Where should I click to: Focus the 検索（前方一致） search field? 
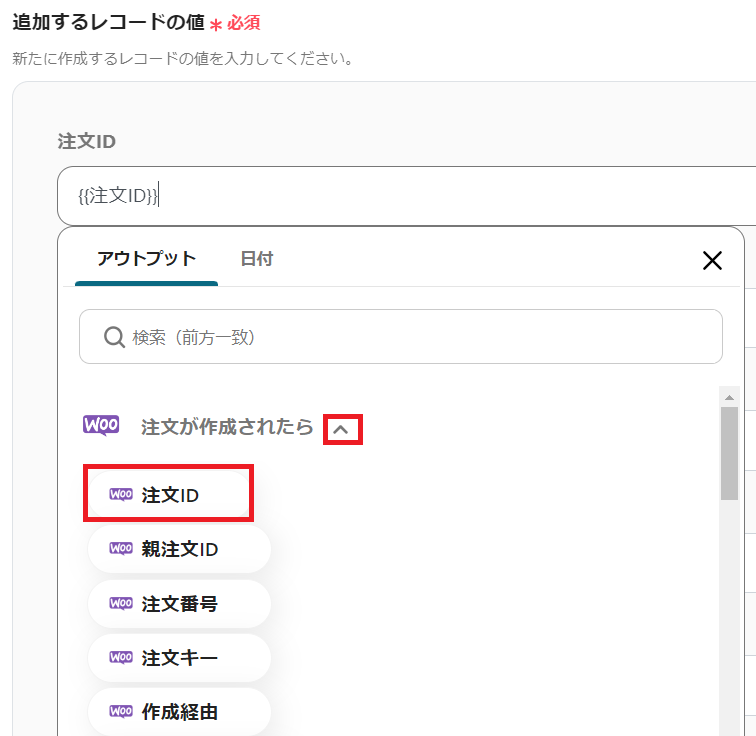420,337
